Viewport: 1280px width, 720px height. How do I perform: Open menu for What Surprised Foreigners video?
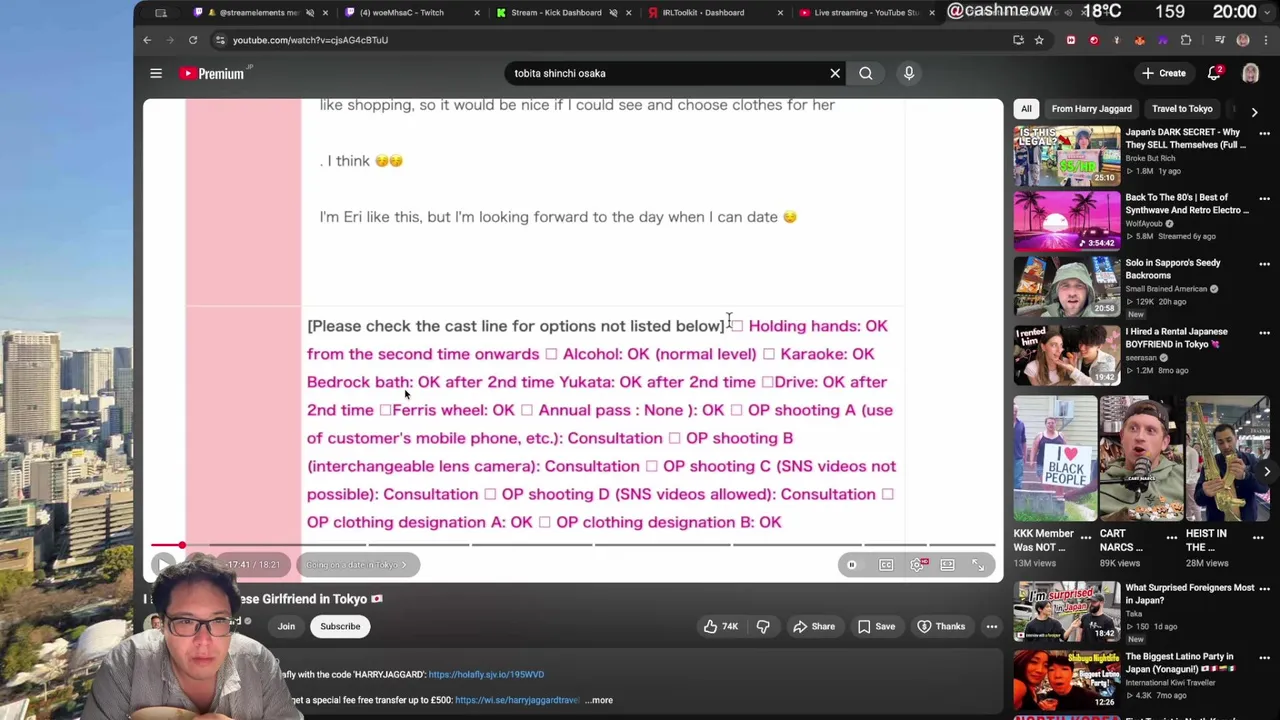(1264, 589)
